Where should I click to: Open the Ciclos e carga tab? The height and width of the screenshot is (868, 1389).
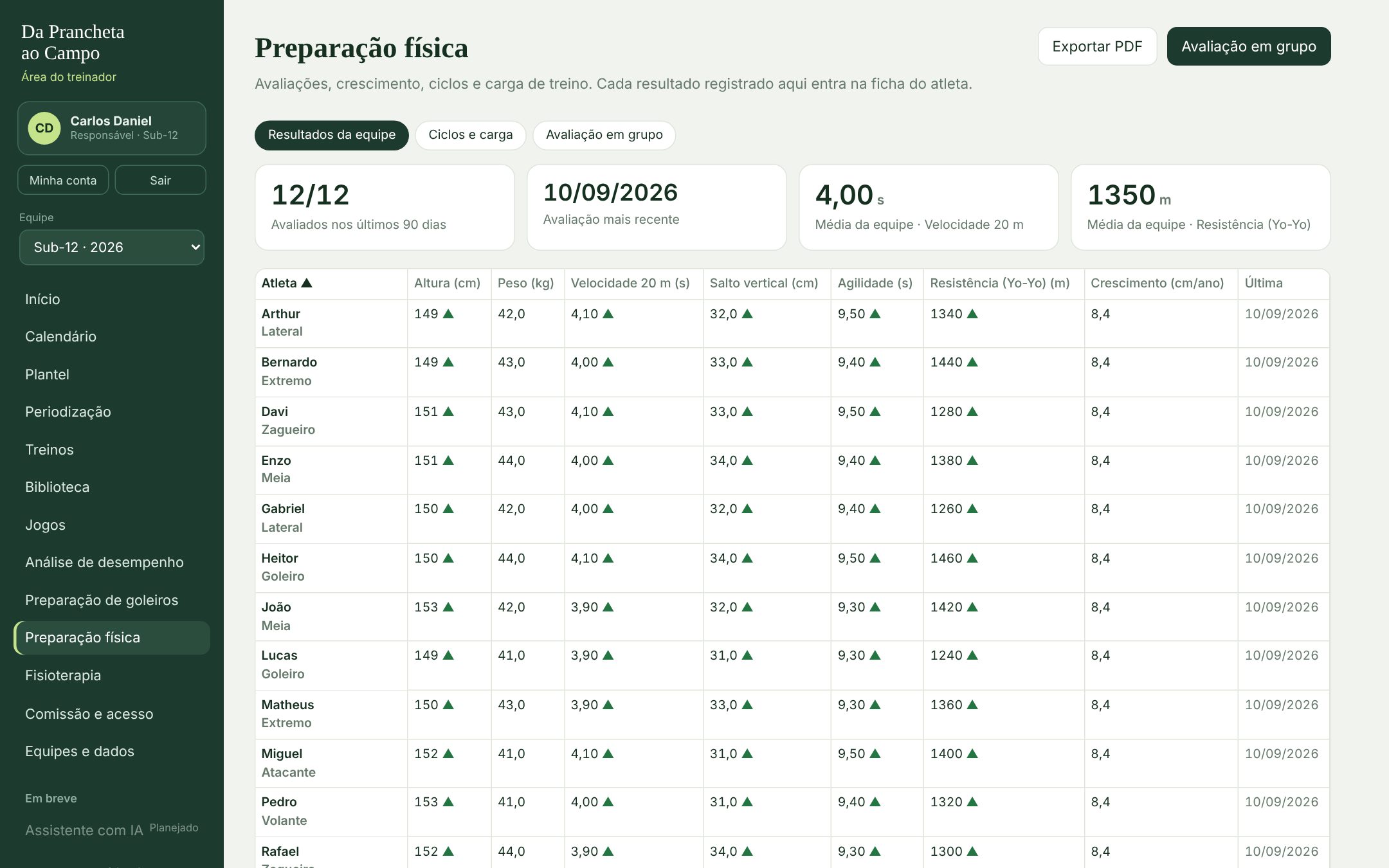pos(471,135)
